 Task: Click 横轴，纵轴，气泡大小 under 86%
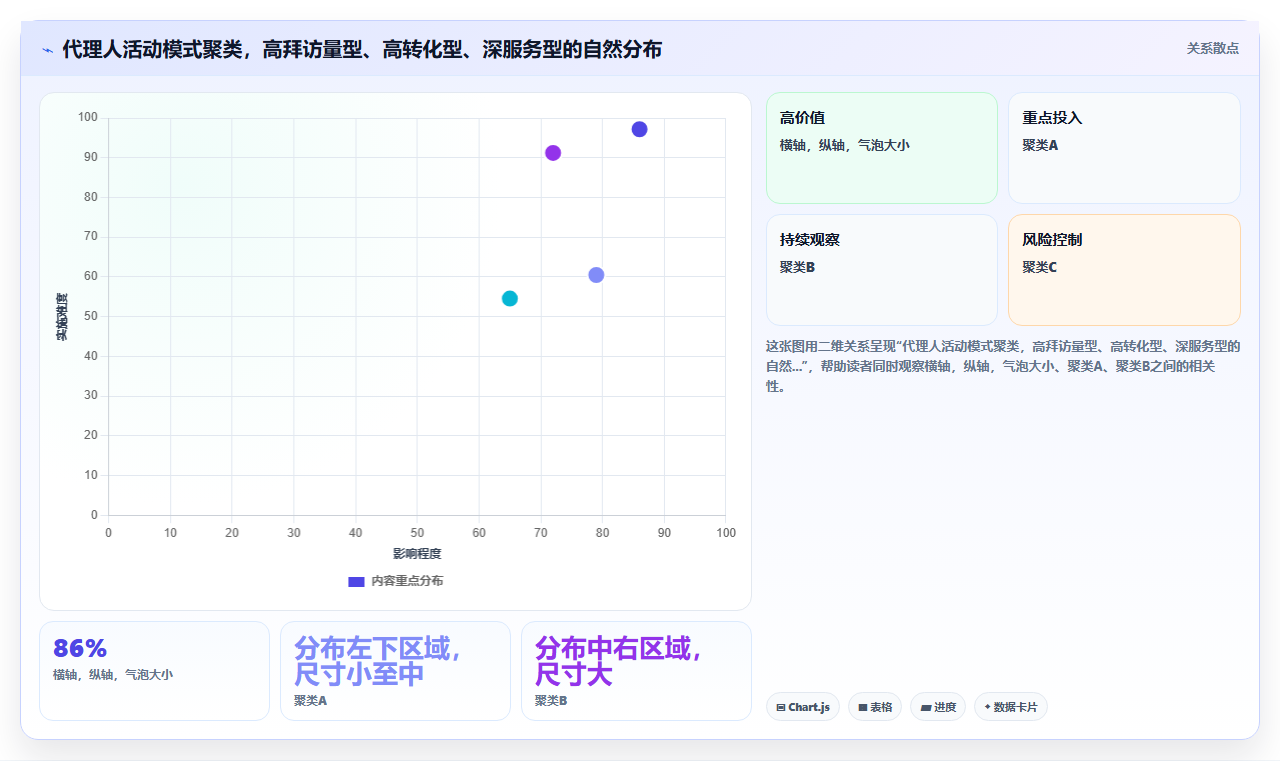click(113, 675)
